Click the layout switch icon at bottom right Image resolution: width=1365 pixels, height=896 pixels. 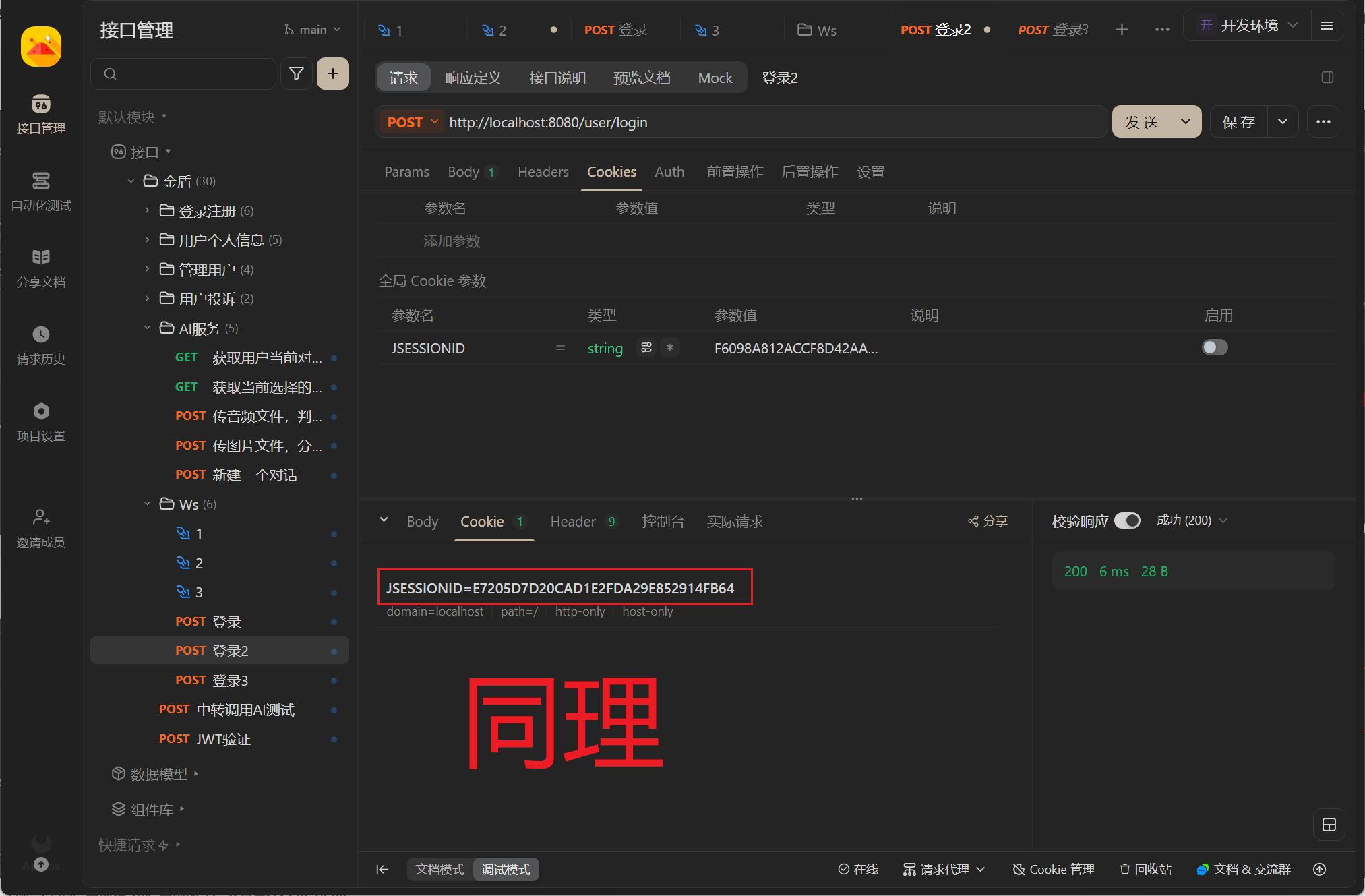tap(1329, 825)
